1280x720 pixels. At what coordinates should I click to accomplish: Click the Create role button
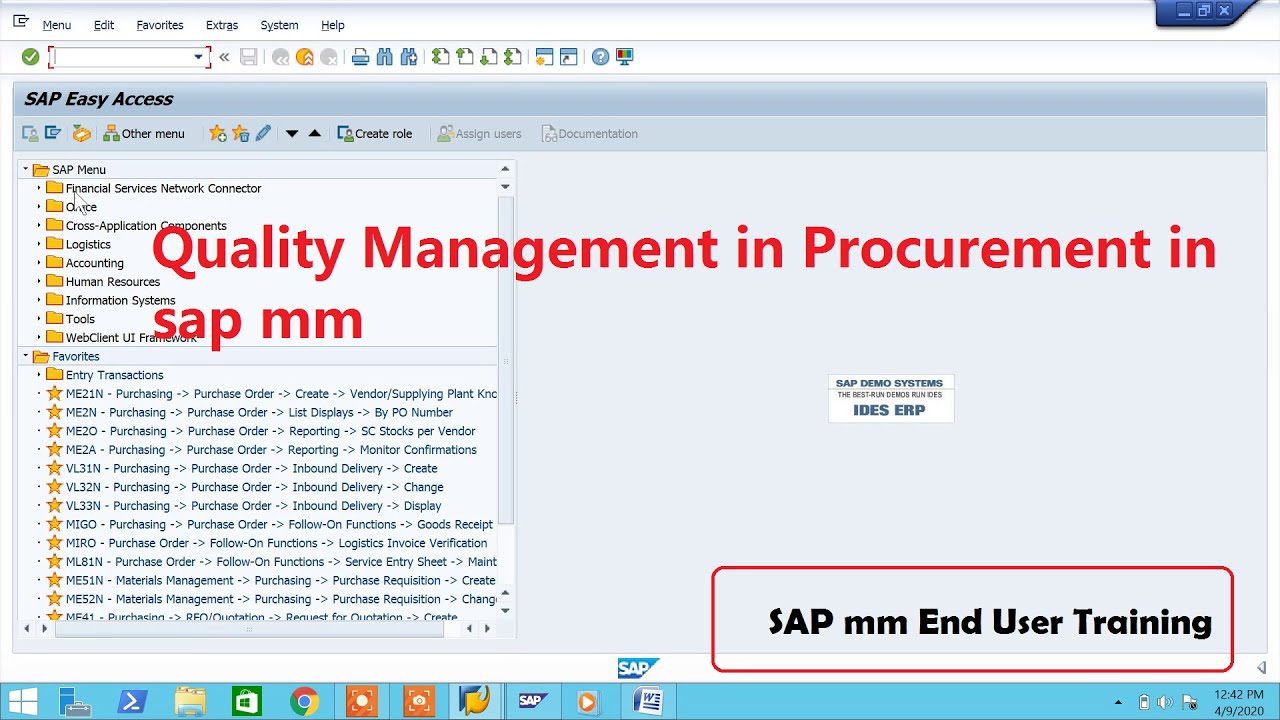click(x=375, y=133)
